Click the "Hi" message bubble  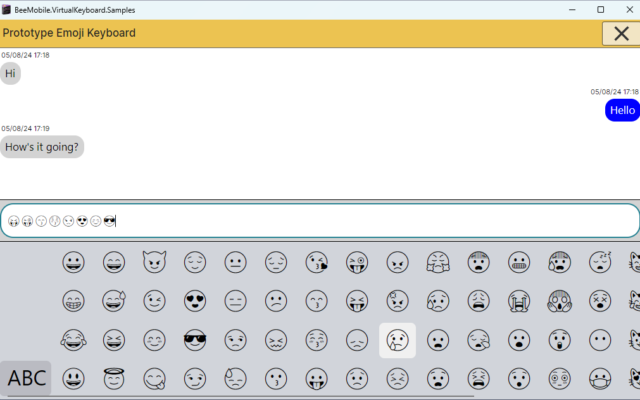[x=10, y=73]
